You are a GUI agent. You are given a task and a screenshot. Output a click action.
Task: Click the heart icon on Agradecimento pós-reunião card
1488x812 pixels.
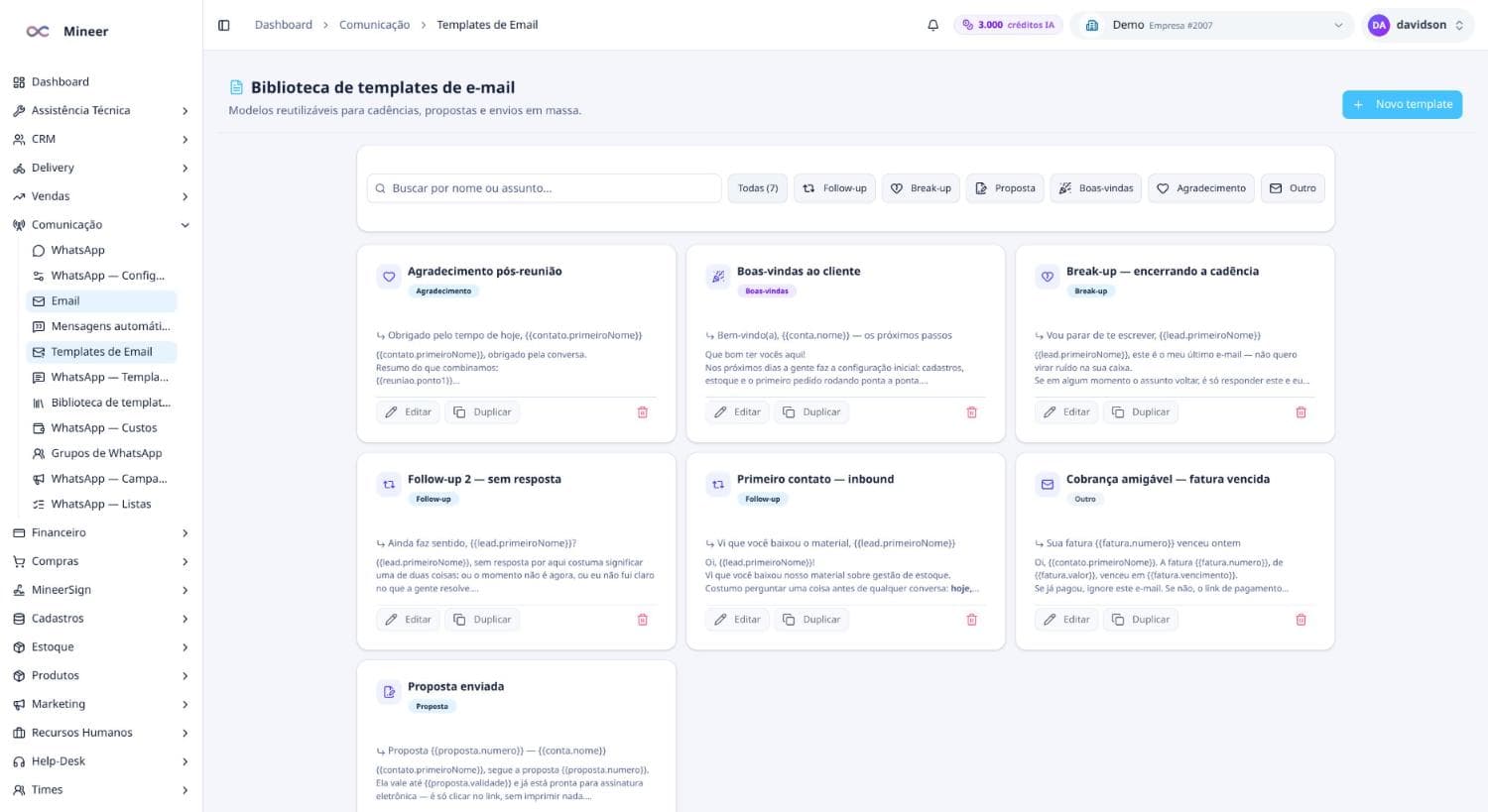click(x=389, y=277)
